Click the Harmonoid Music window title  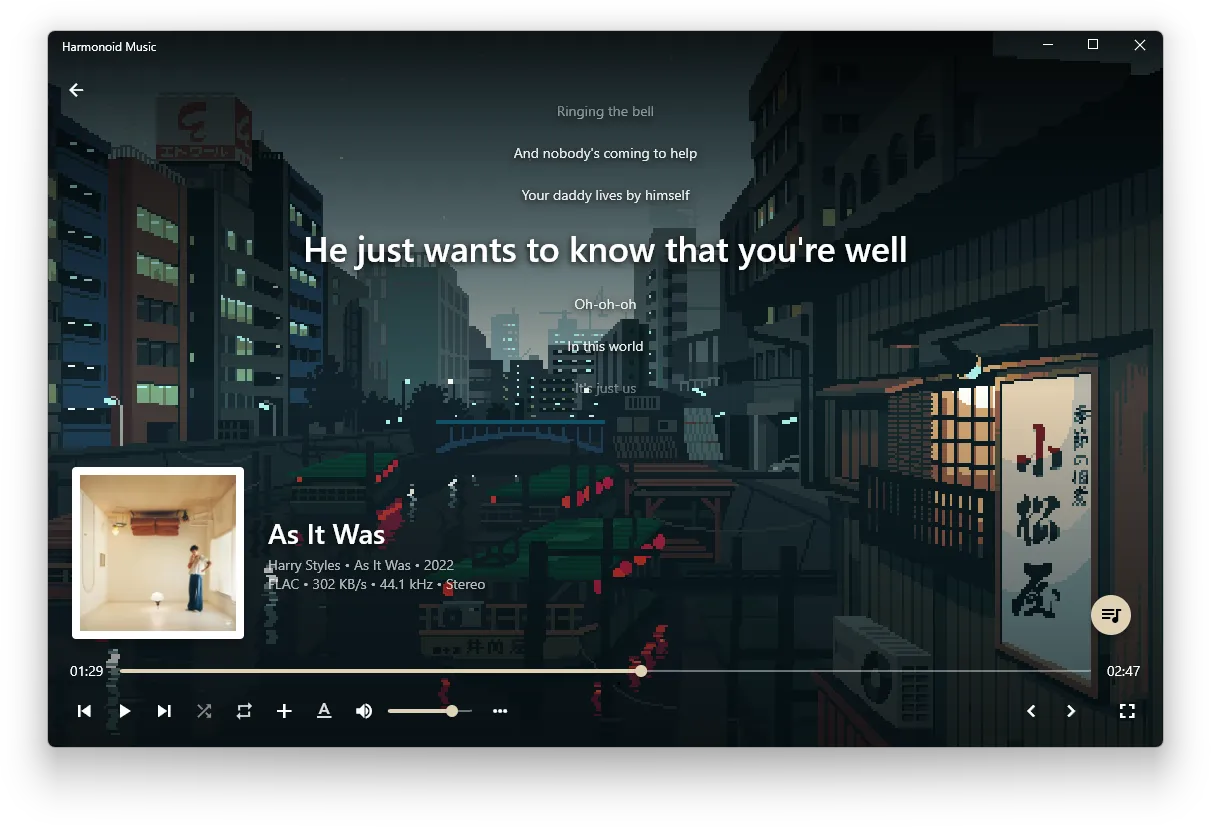click(109, 46)
